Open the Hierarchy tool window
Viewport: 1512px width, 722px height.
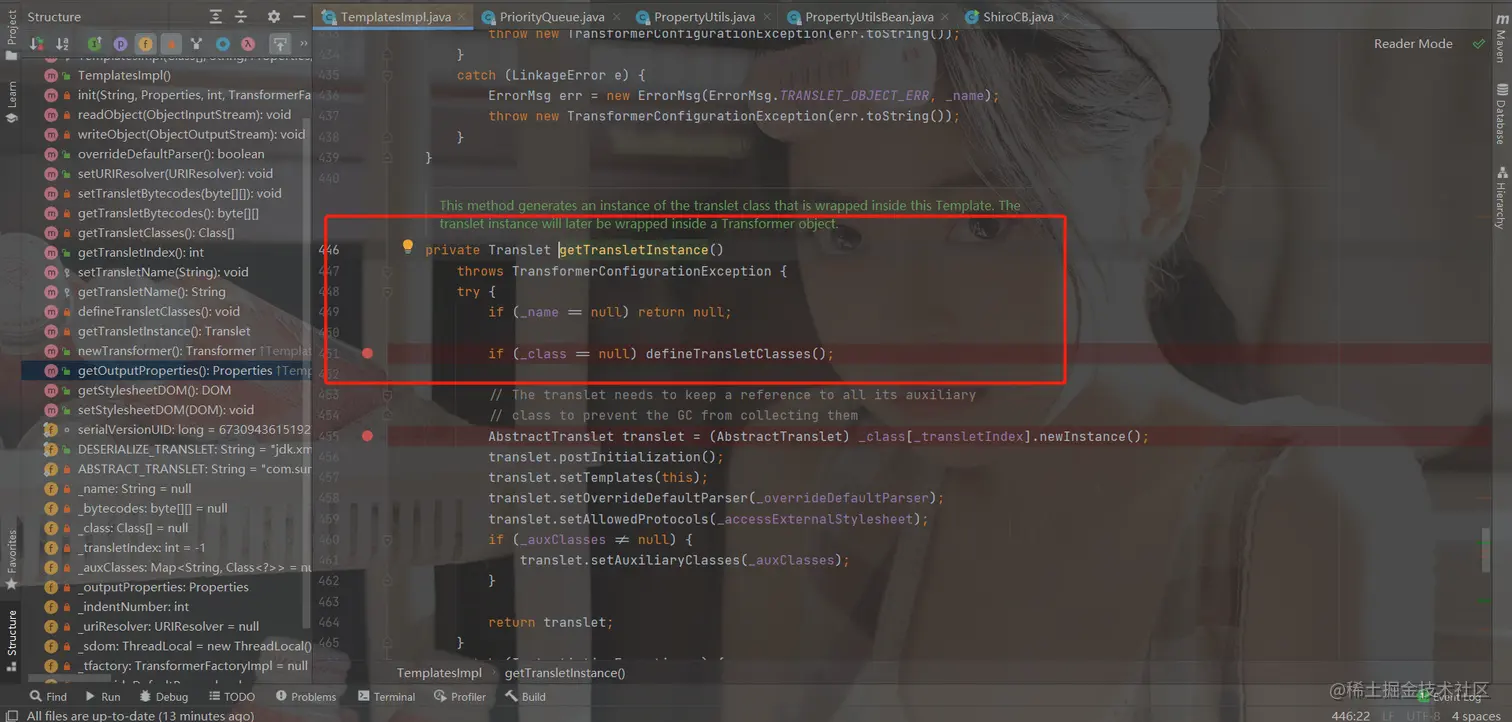click(1500, 197)
